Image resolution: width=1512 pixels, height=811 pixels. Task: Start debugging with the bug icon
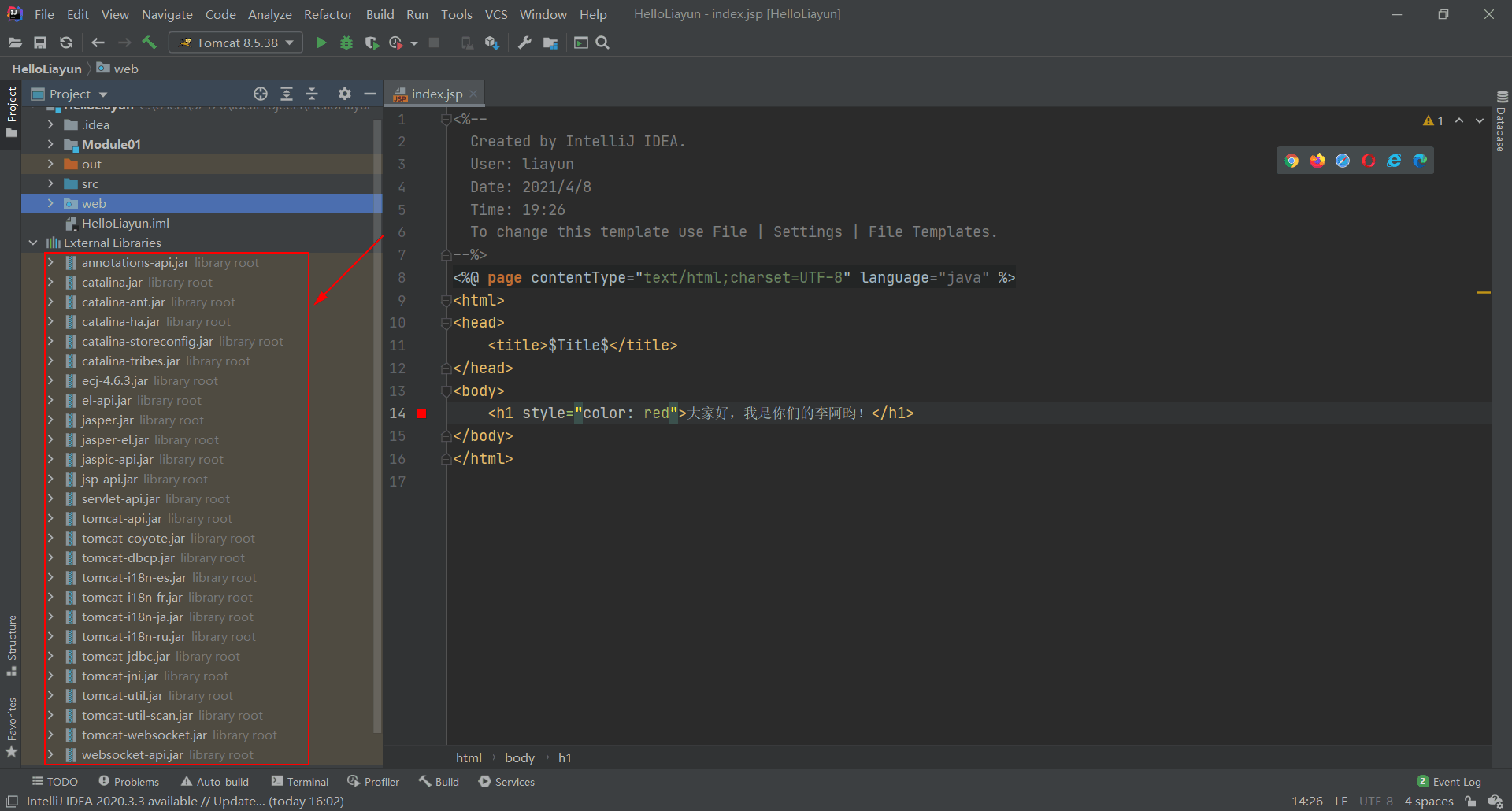346,43
